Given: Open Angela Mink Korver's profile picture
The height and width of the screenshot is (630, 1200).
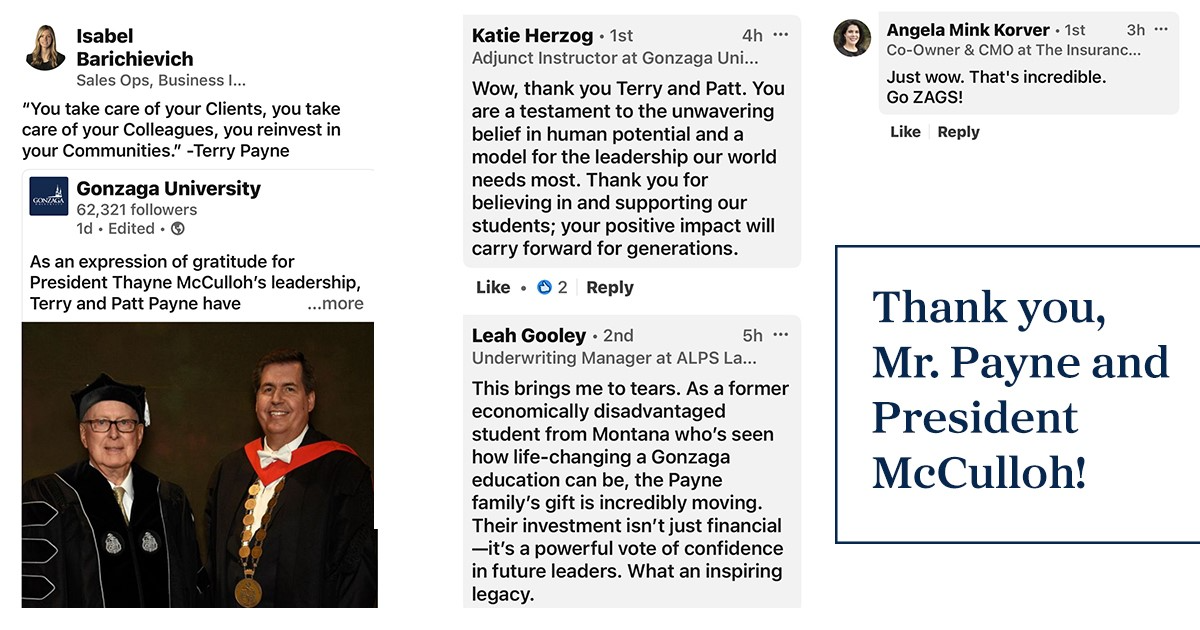Looking at the screenshot, I should click(851, 38).
